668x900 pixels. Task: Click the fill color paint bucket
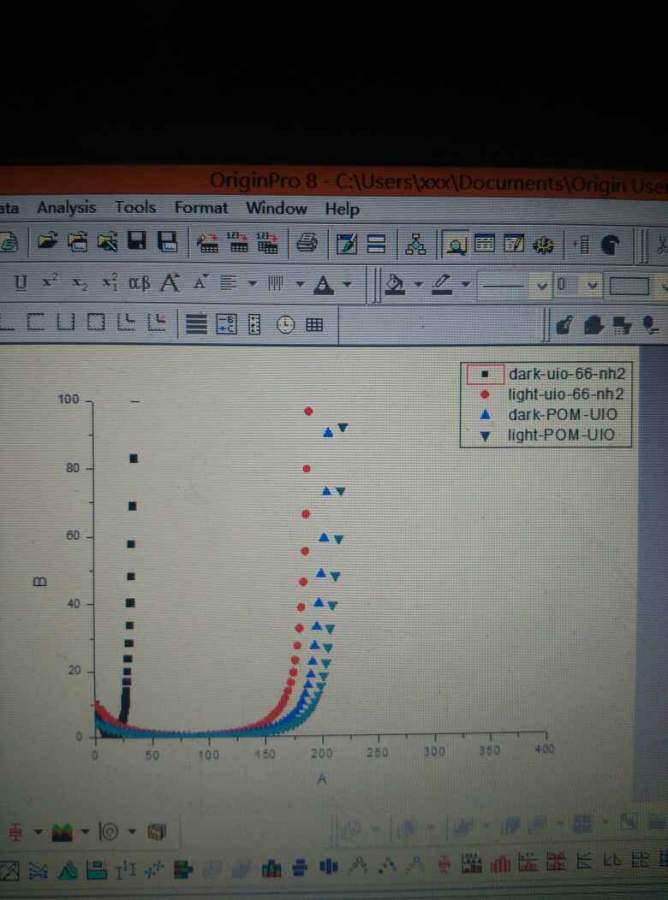394,284
